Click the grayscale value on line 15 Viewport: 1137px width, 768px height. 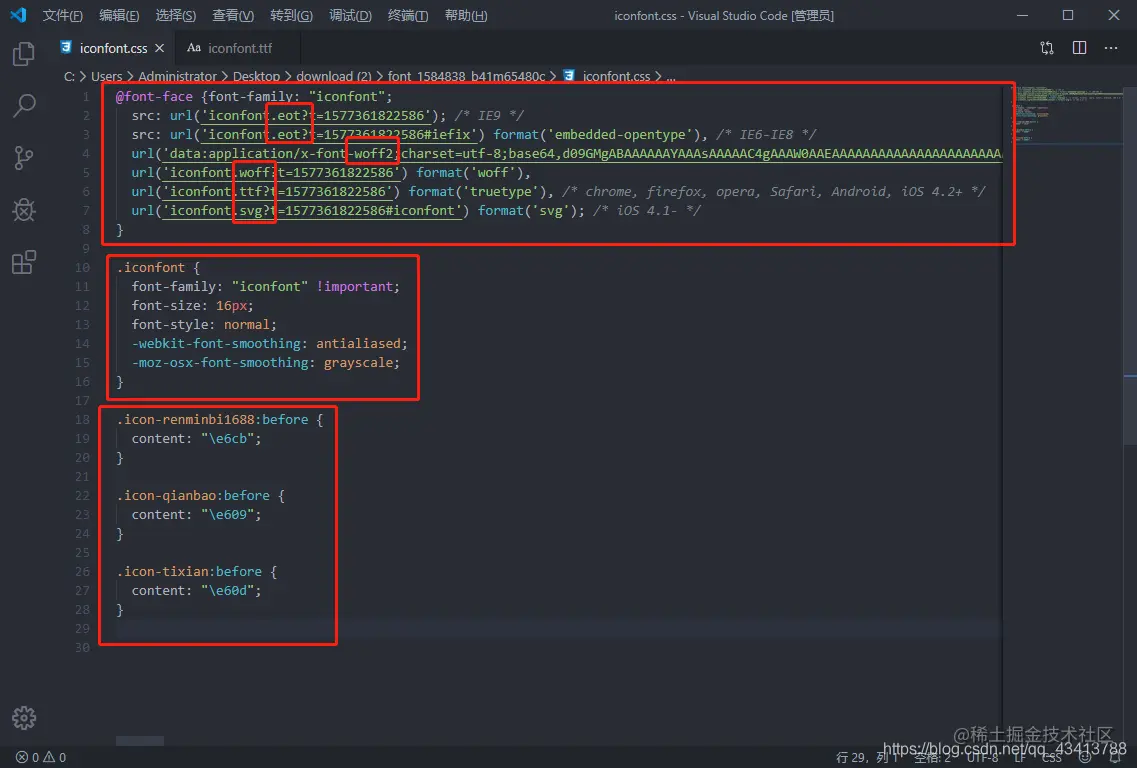pos(358,363)
